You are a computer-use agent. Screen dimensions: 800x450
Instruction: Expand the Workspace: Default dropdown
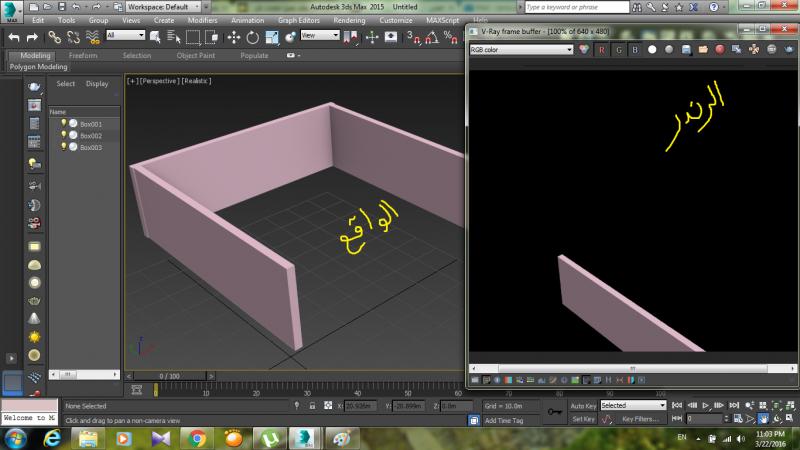pyautogui.click(x=165, y=6)
